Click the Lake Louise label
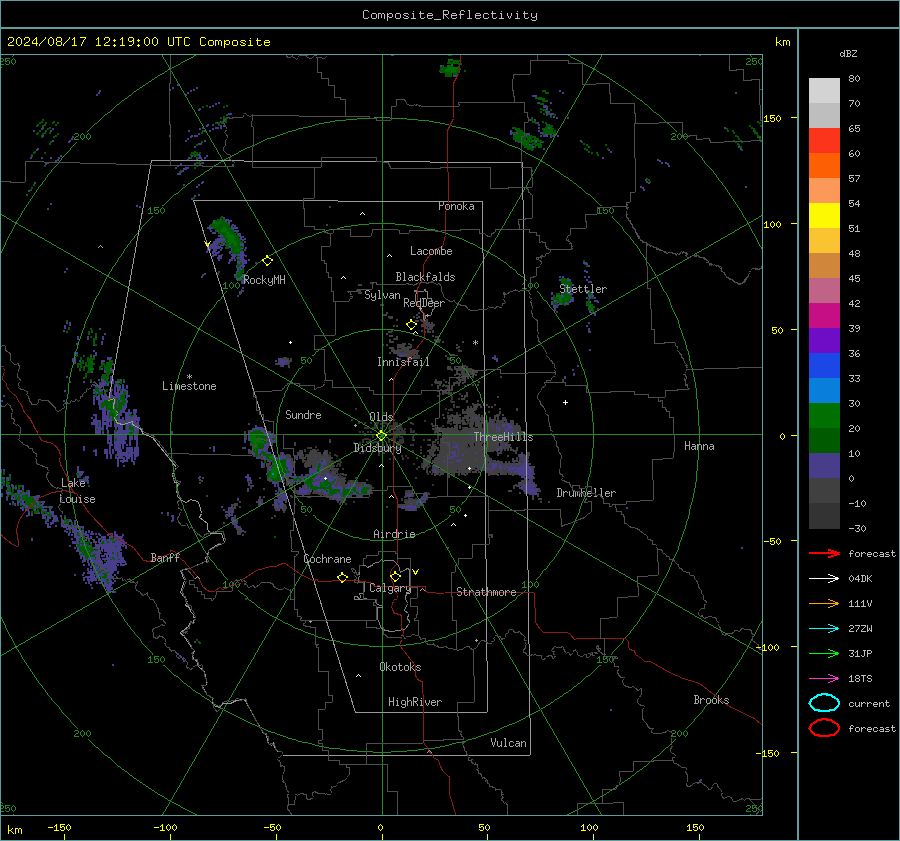The height and width of the screenshot is (841, 900). point(77,491)
